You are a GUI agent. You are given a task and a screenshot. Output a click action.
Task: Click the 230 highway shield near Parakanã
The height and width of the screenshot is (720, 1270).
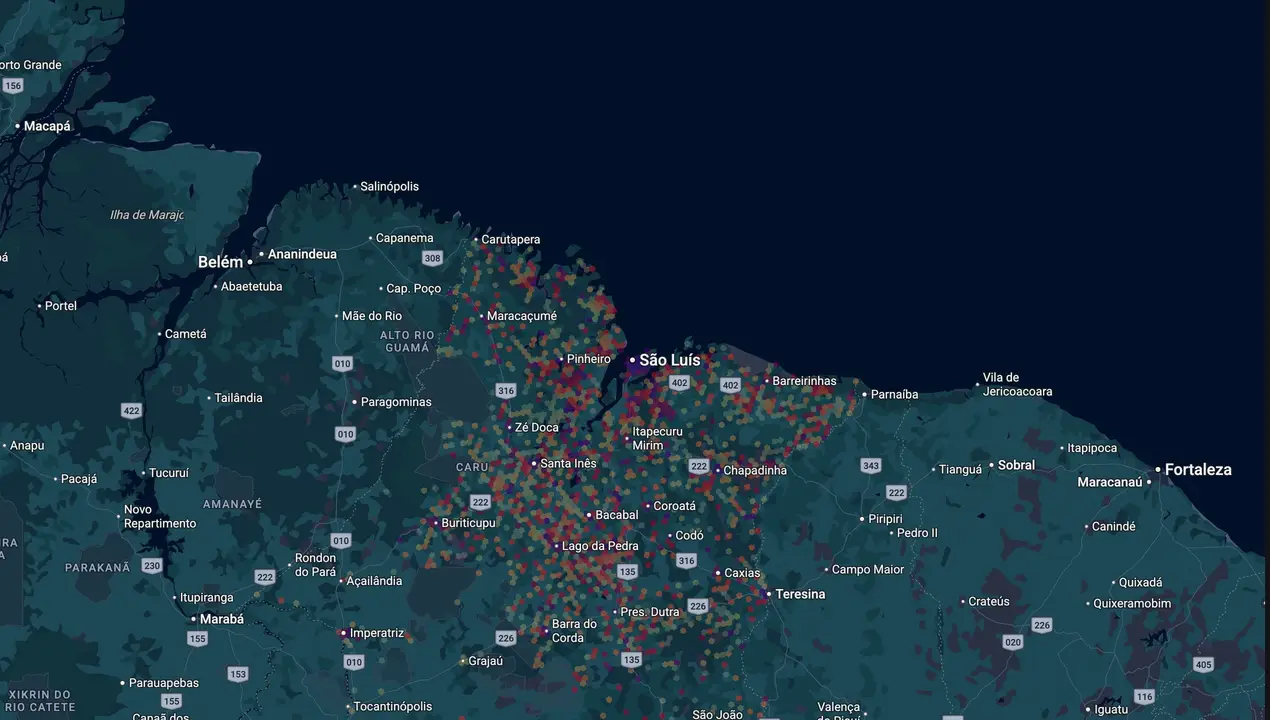(151, 566)
